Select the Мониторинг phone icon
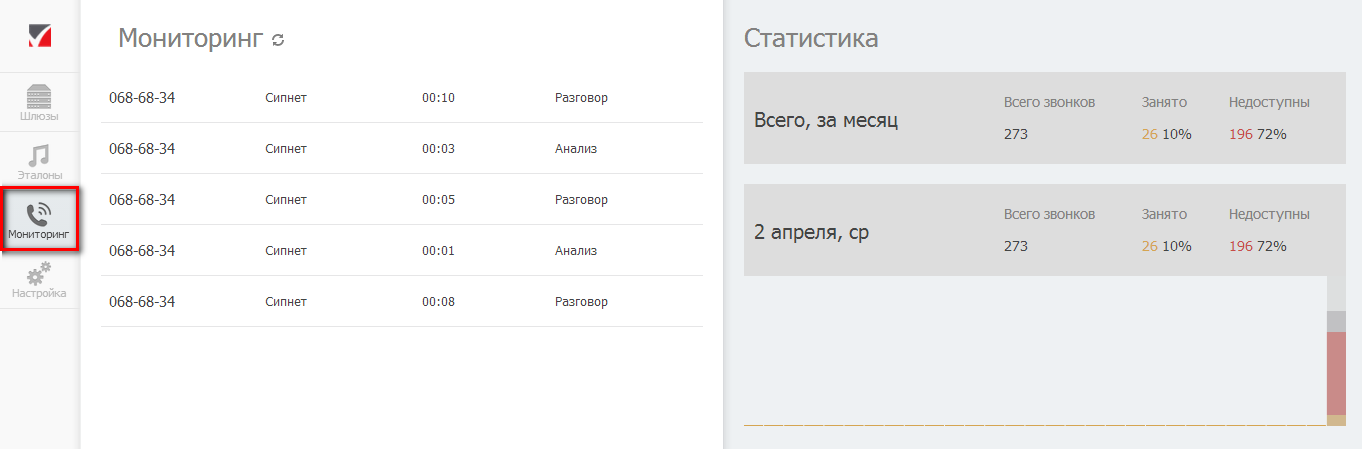This screenshot has width=1362, height=449. (x=39, y=221)
